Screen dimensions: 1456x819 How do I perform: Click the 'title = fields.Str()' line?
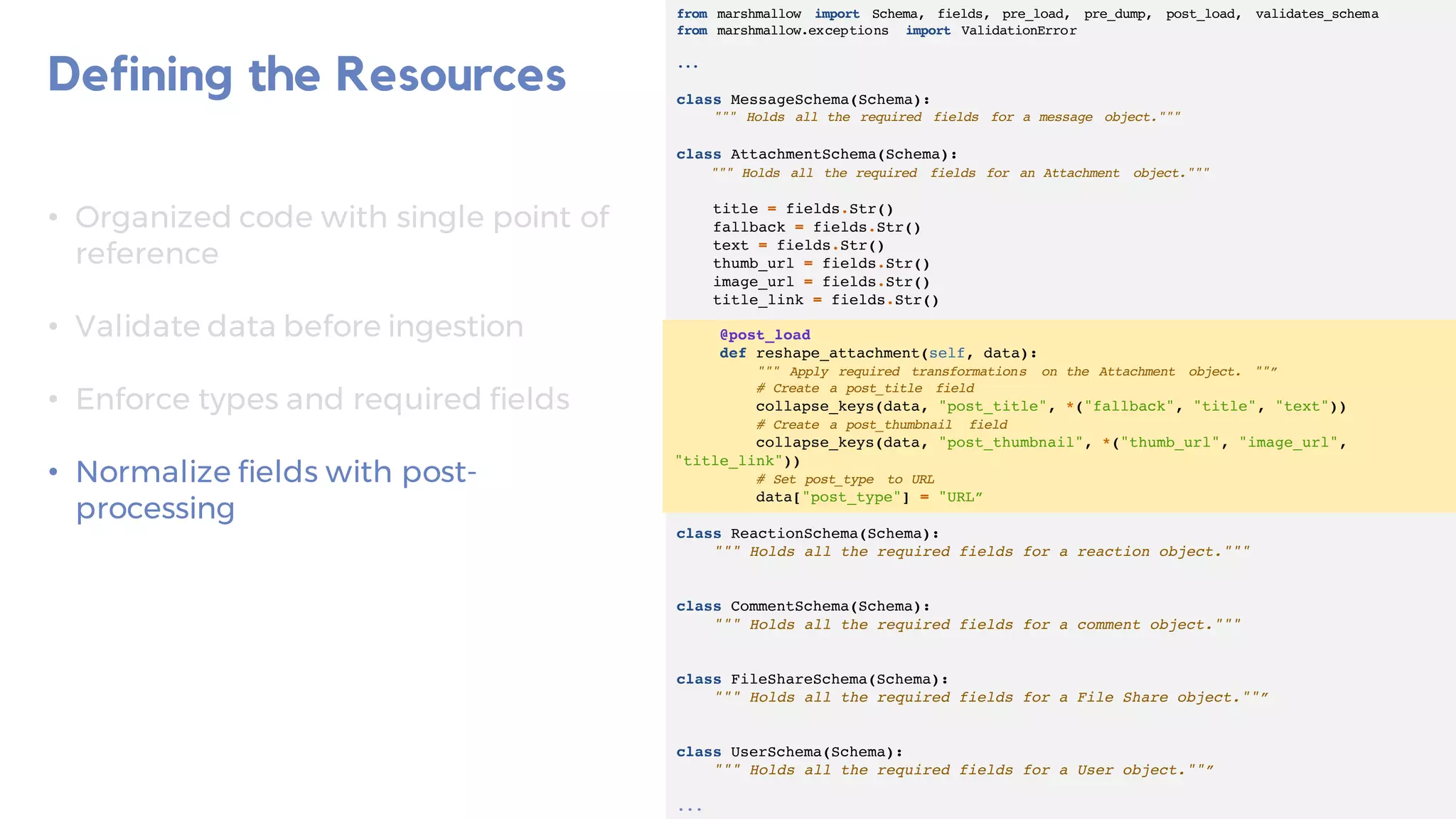(x=803, y=209)
